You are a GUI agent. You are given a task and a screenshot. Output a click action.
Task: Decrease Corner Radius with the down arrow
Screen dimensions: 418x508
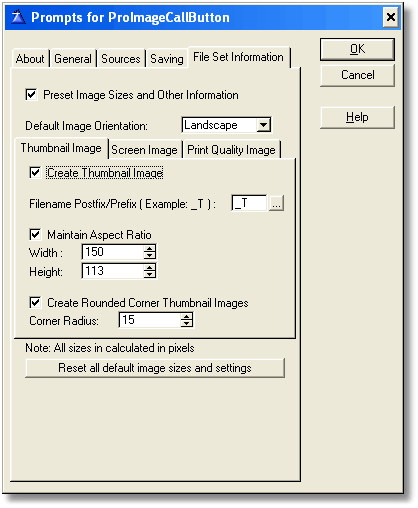point(187,323)
